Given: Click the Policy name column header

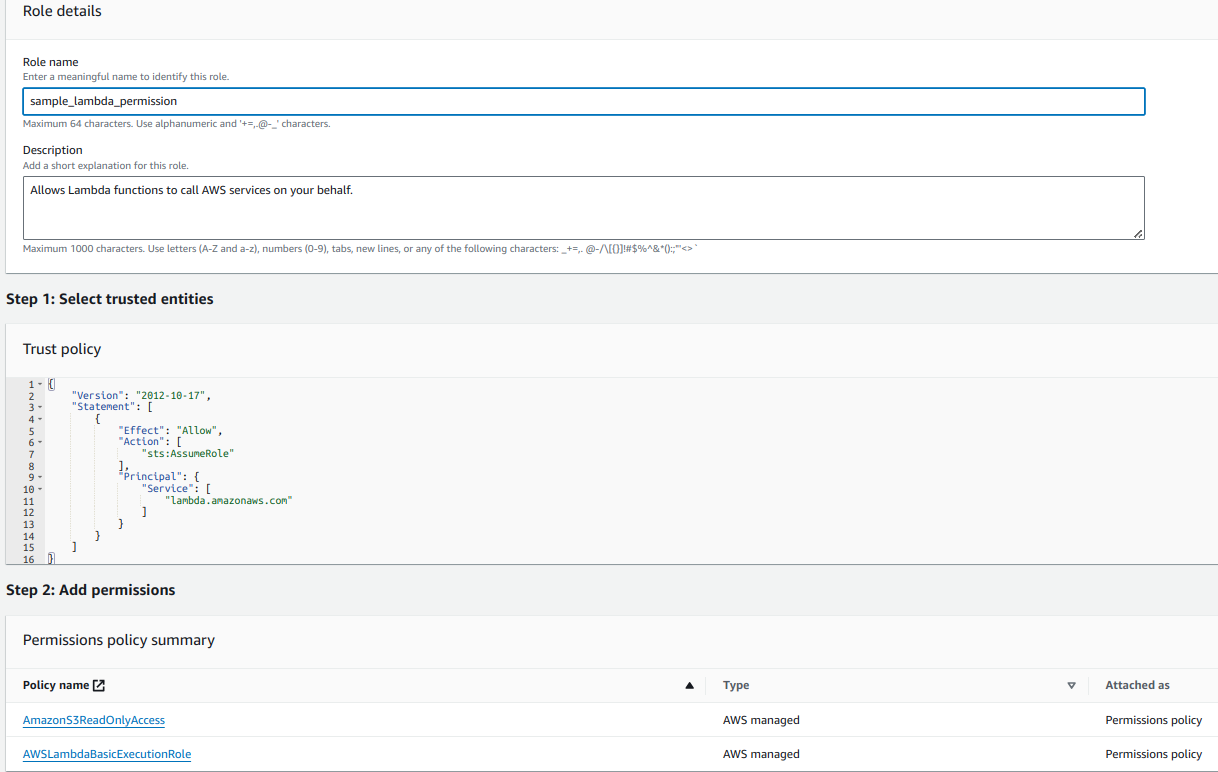Looking at the screenshot, I should tap(56, 685).
